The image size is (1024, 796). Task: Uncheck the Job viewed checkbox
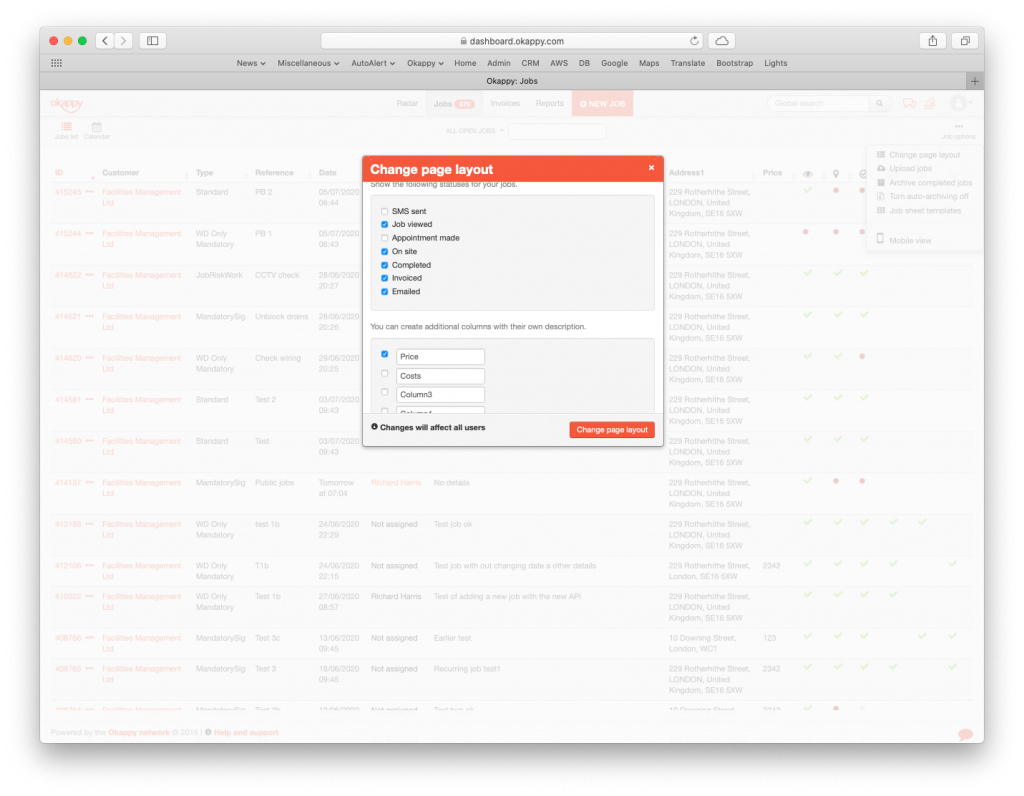click(x=385, y=225)
